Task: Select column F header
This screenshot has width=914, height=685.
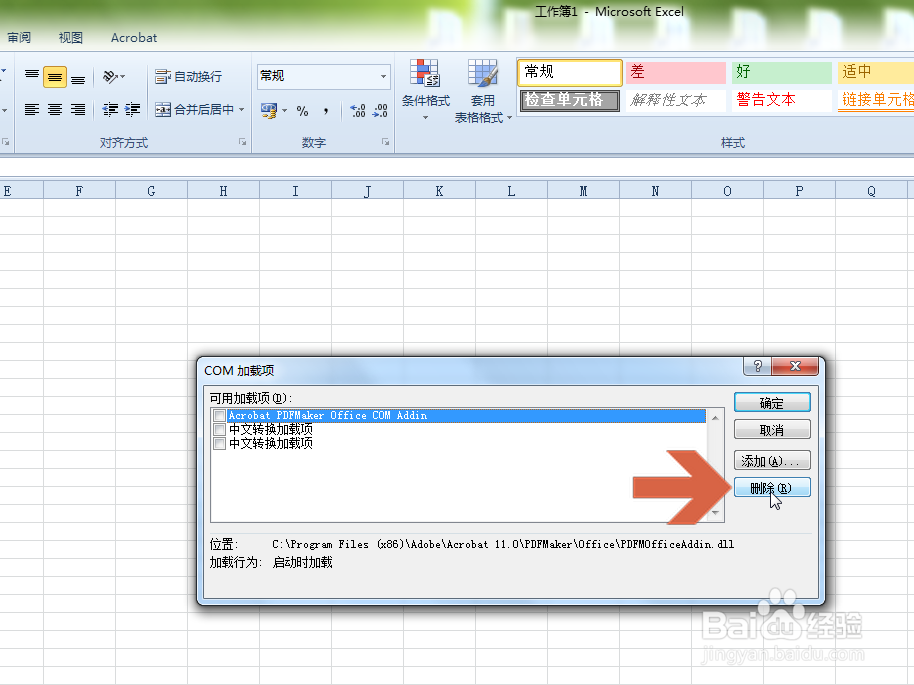Action: (x=79, y=191)
